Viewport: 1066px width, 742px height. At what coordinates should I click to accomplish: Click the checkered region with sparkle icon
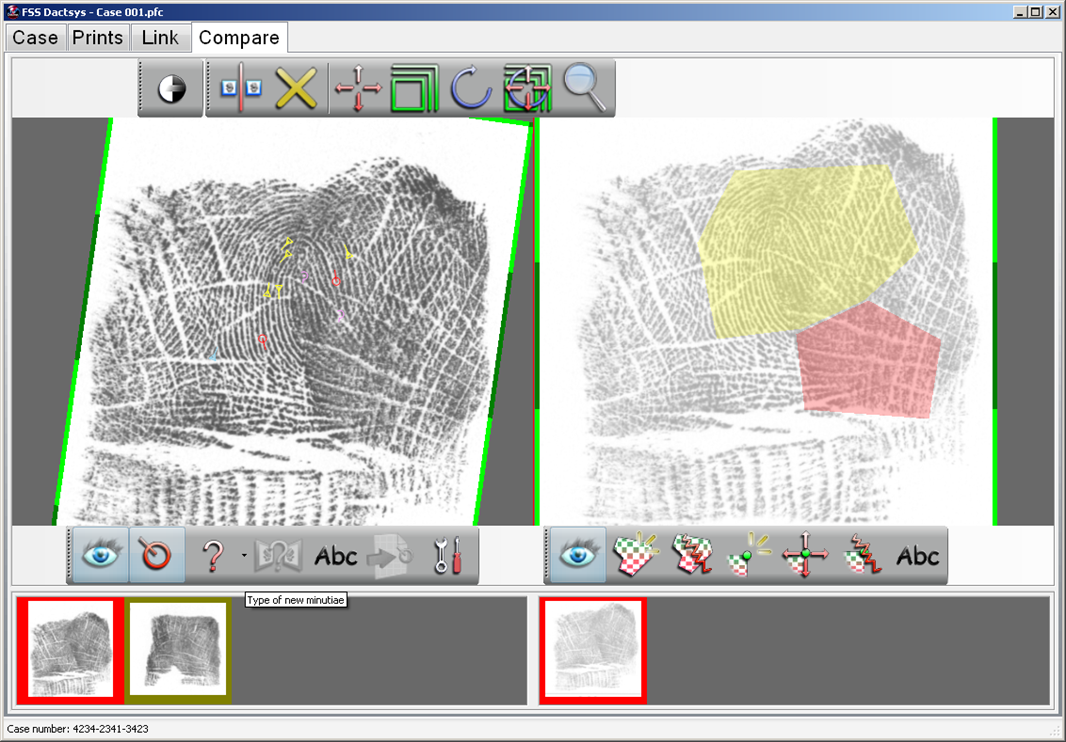[635, 554]
